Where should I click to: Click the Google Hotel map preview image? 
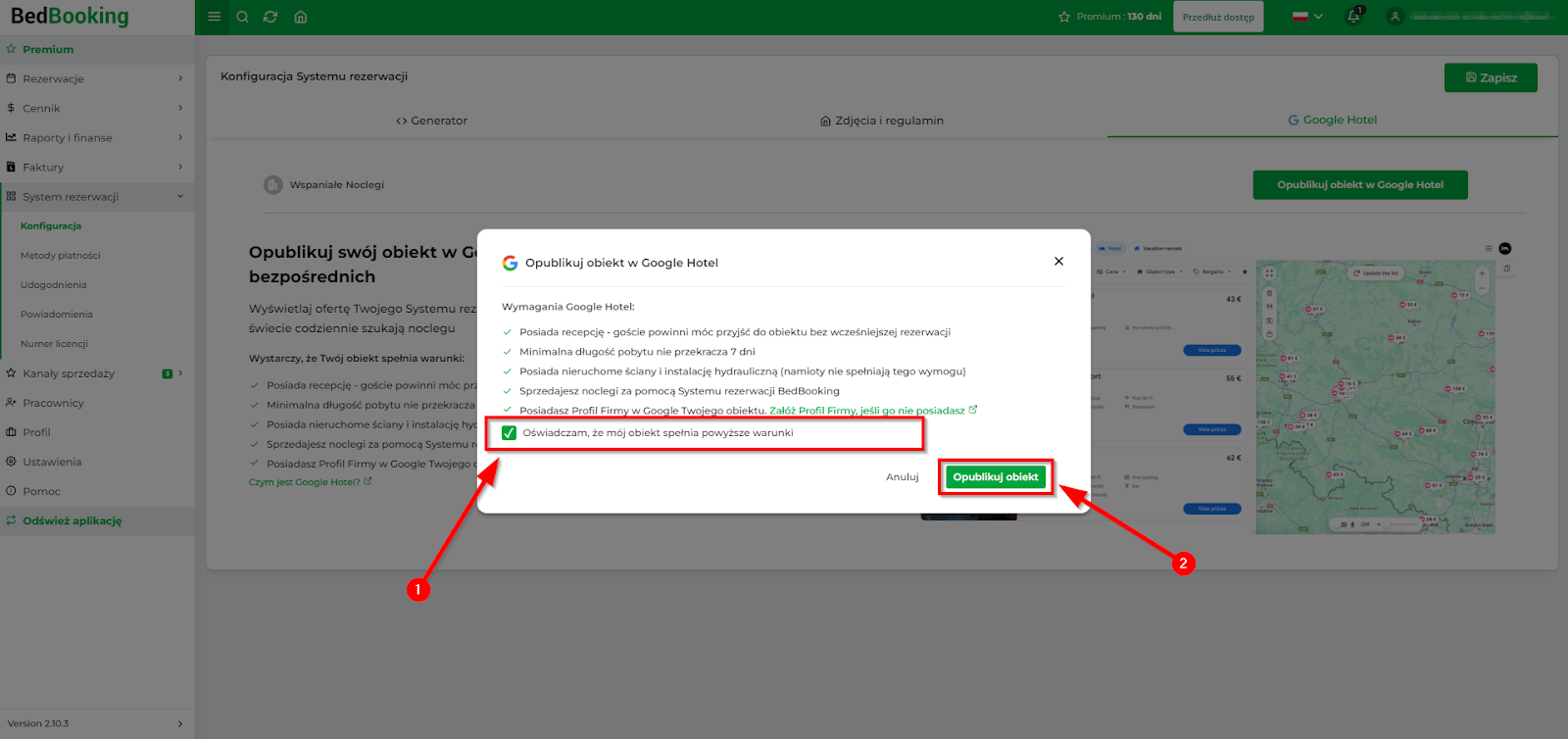[1376, 397]
